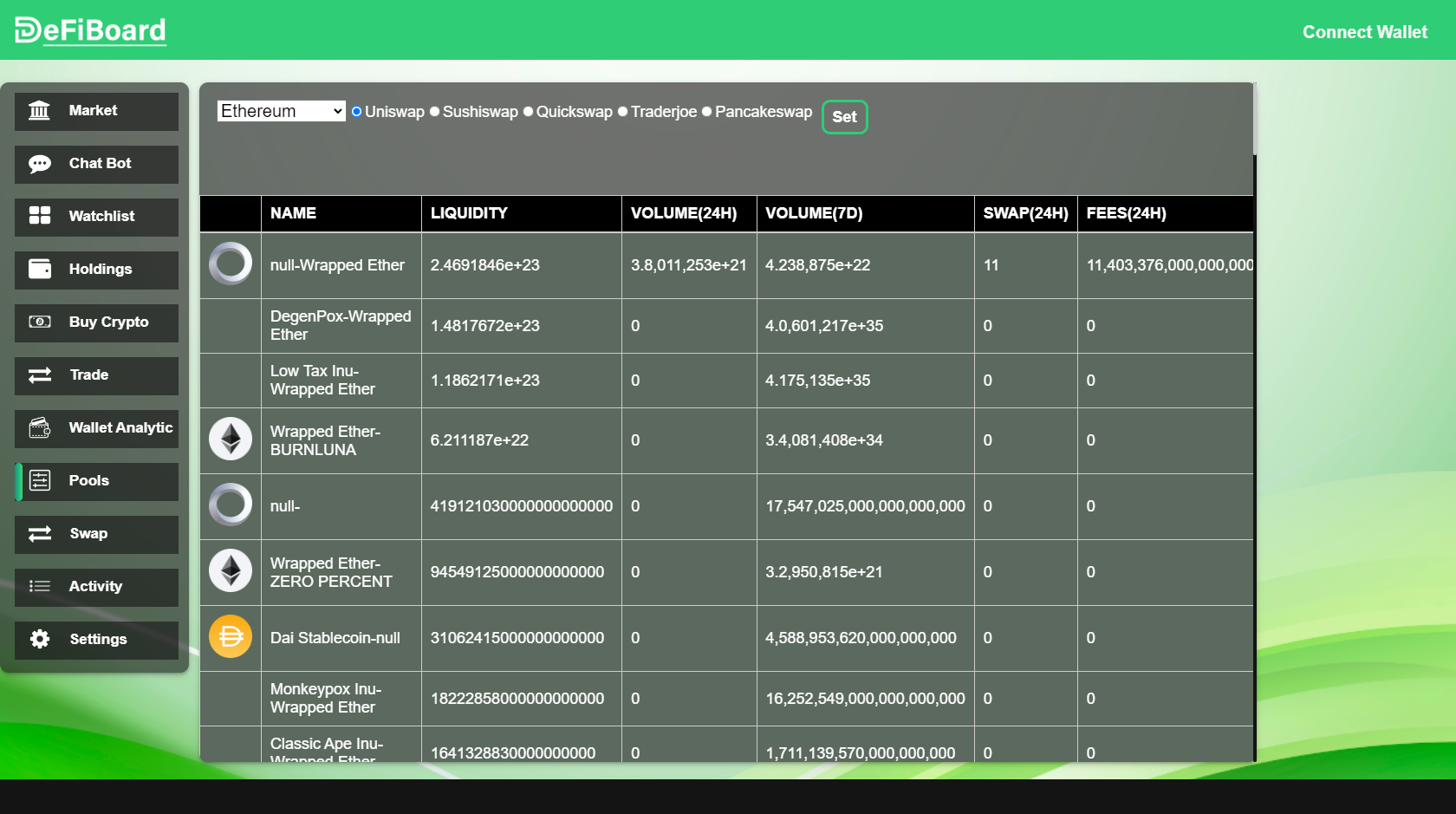Click the Swap arrows icon
The height and width of the screenshot is (814, 1456).
click(40, 533)
